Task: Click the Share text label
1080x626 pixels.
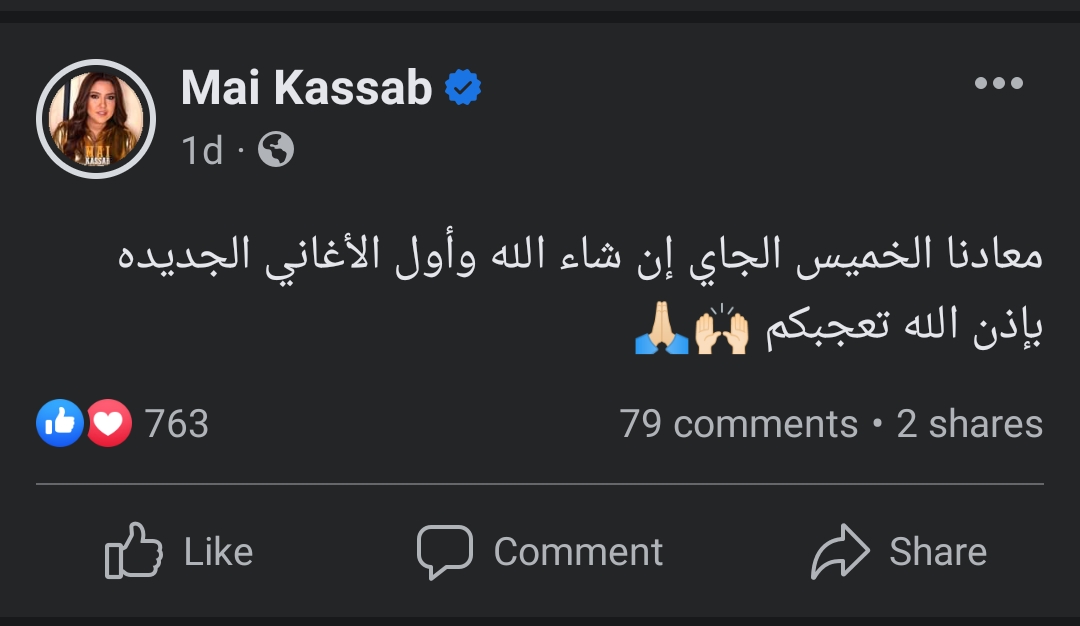Action: 938,552
